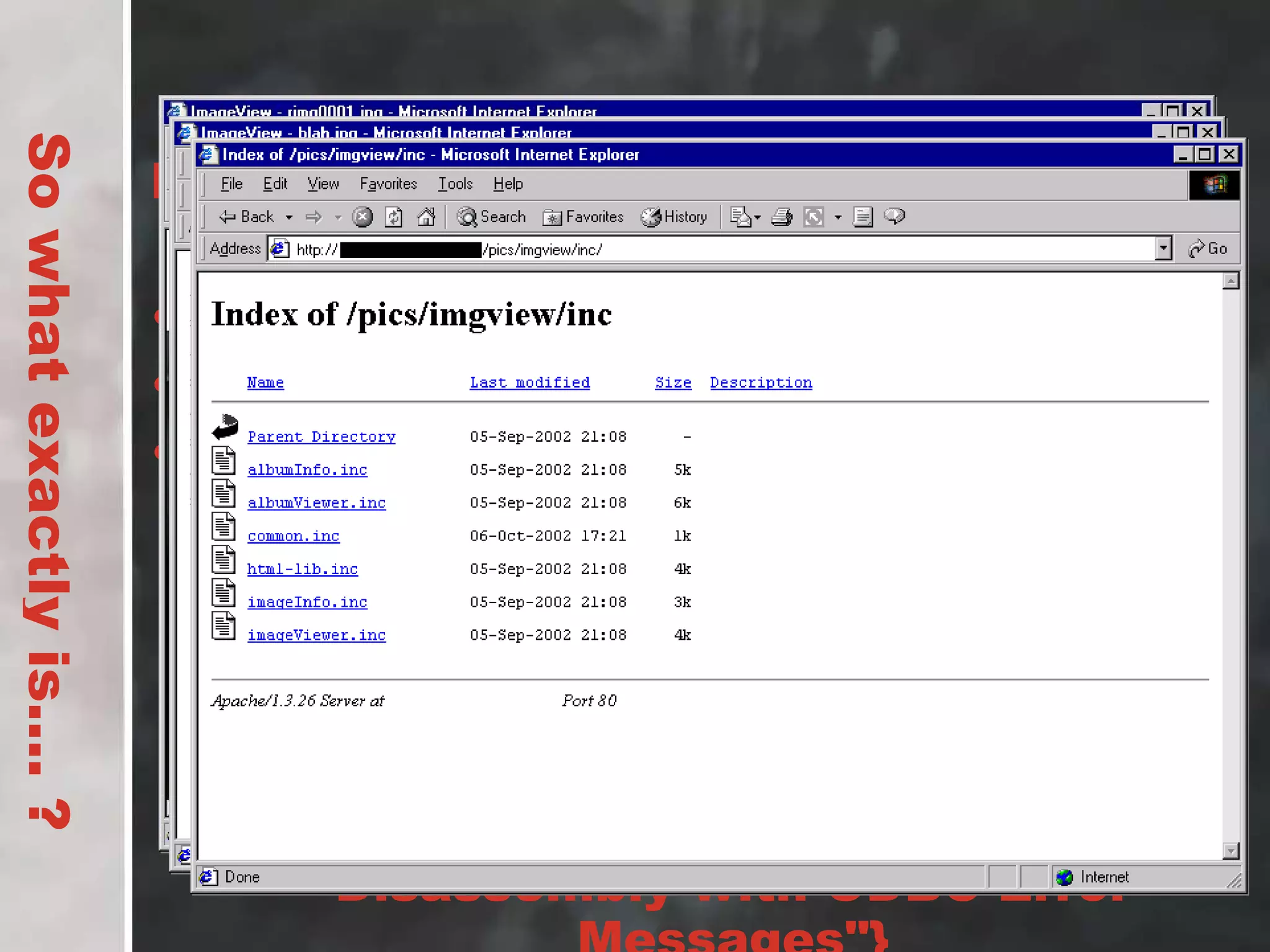This screenshot has width=1270, height=952.
Task: Click the Windows logo throbber icon
Action: click(1214, 185)
